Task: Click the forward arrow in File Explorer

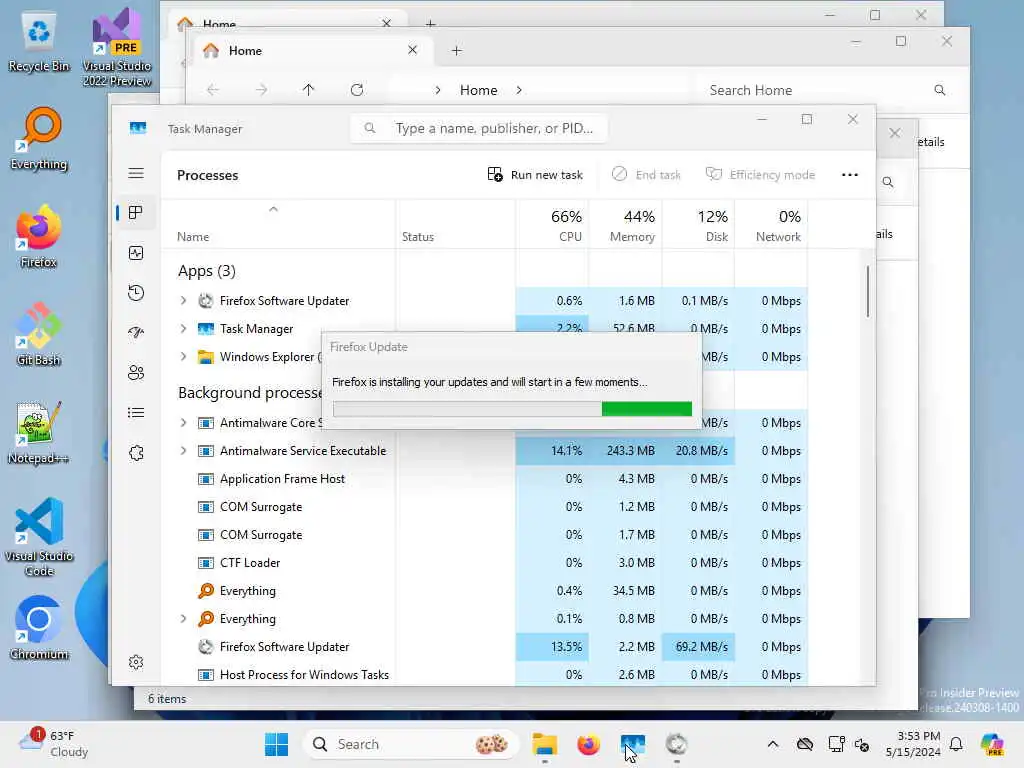Action: (x=261, y=90)
